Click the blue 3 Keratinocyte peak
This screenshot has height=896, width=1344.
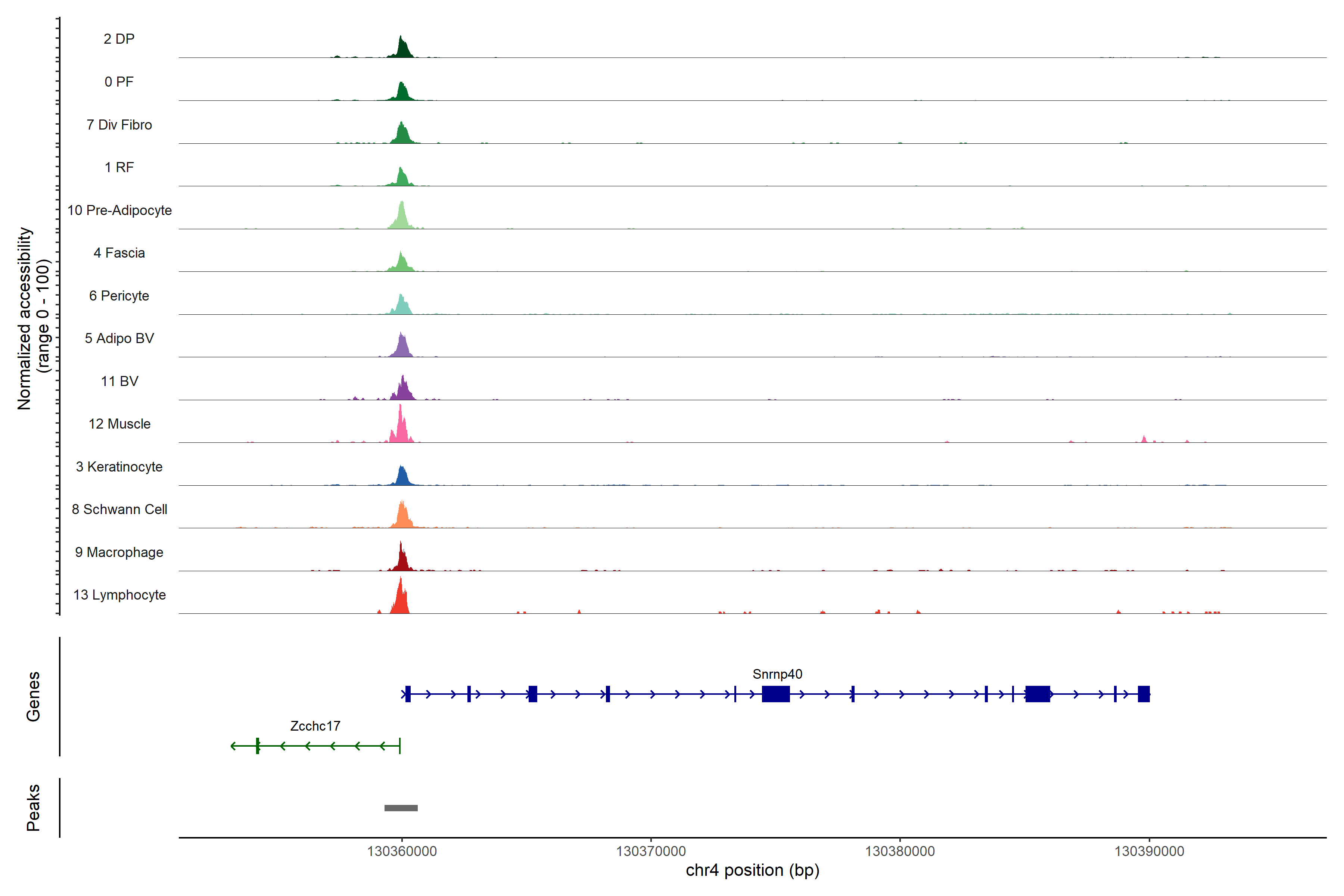[x=402, y=477]
